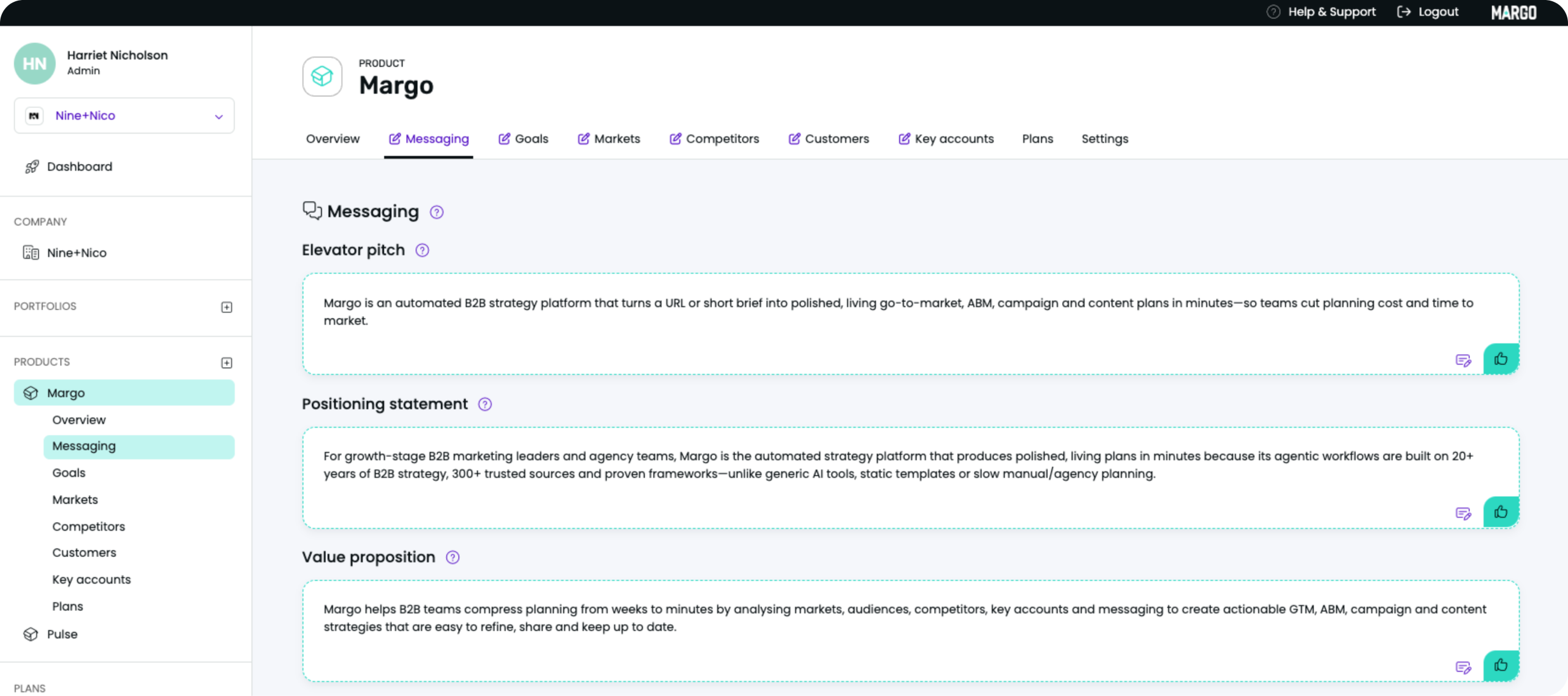This screenshot has width=1568, height=696.
Task: Open Goals in the sidebar tree
Action: pyautogui.click(x=69, y=473)
